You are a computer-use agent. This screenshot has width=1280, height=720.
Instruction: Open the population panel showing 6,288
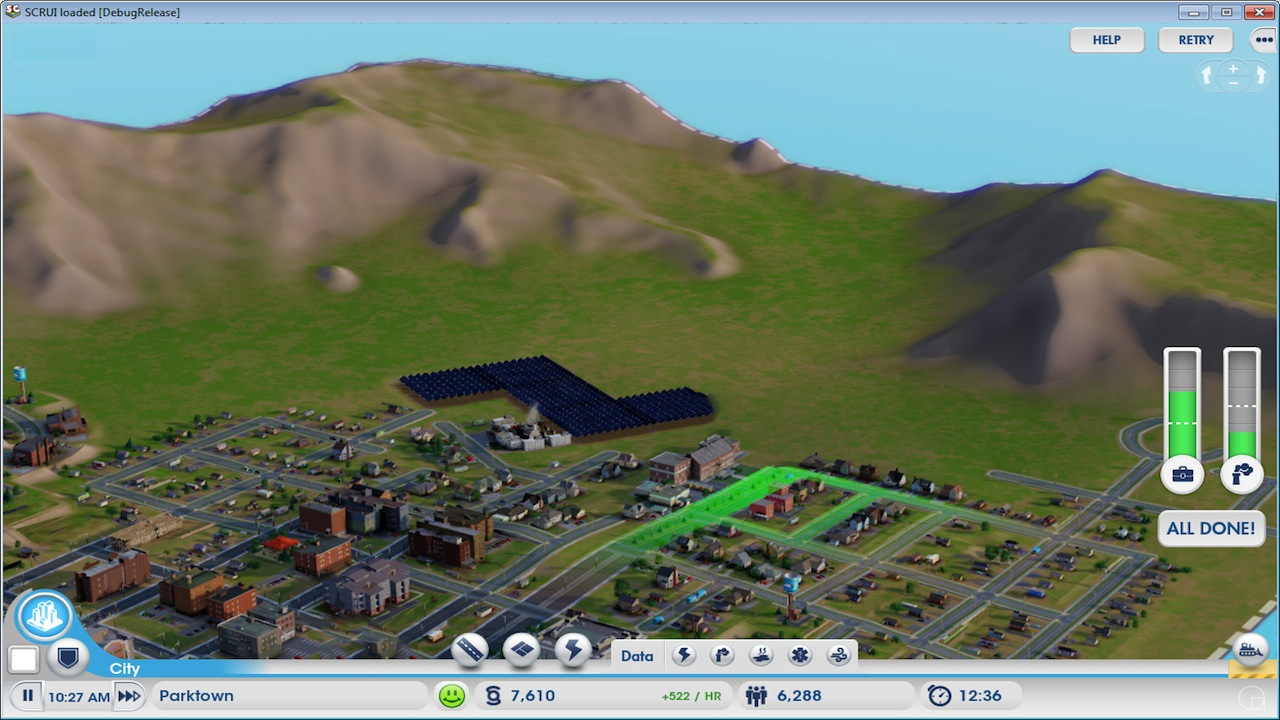coord(826,696)
